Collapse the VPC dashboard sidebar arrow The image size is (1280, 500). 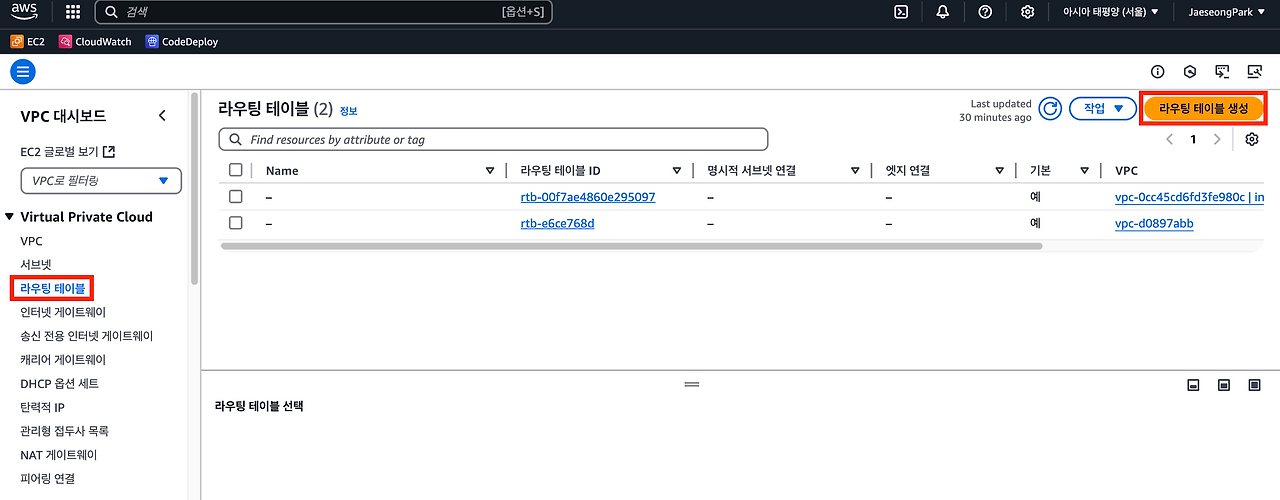click(162, 116)
